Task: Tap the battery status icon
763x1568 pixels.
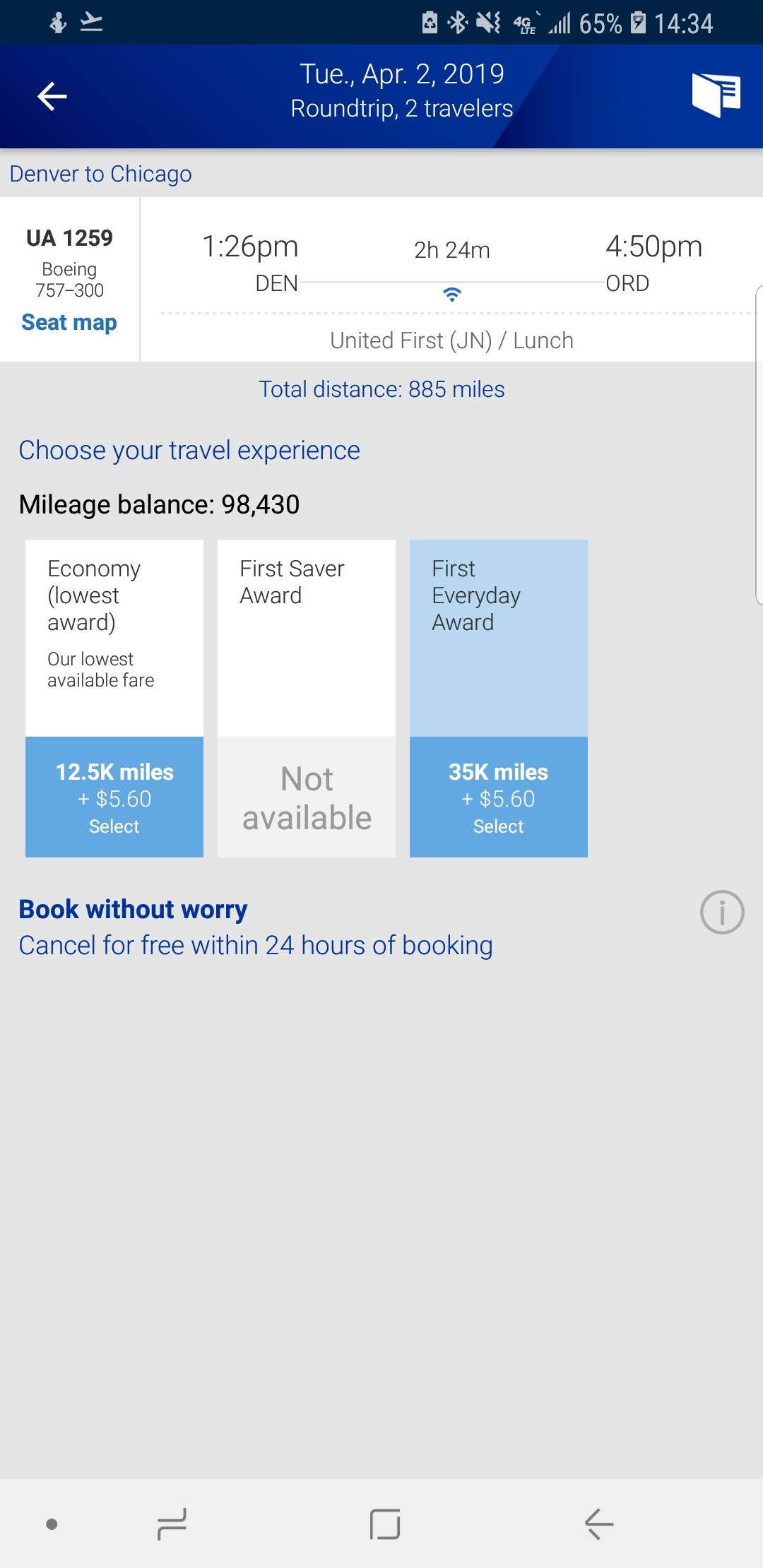Action: tap(638, 23)
